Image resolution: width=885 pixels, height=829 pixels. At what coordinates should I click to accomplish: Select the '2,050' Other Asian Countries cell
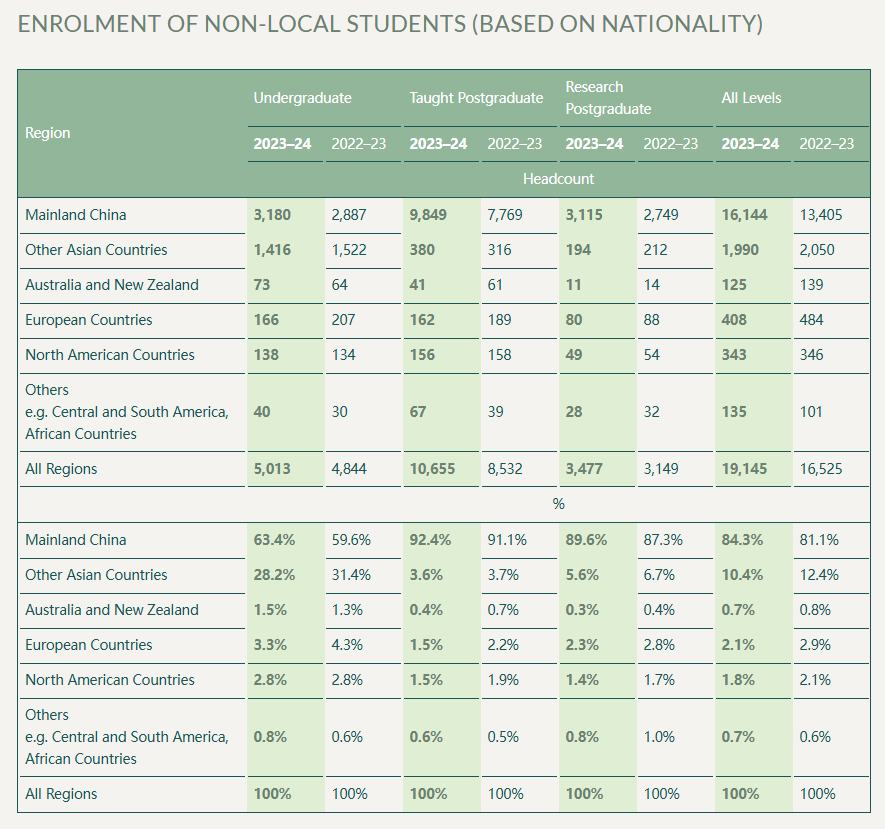[817, 250]
